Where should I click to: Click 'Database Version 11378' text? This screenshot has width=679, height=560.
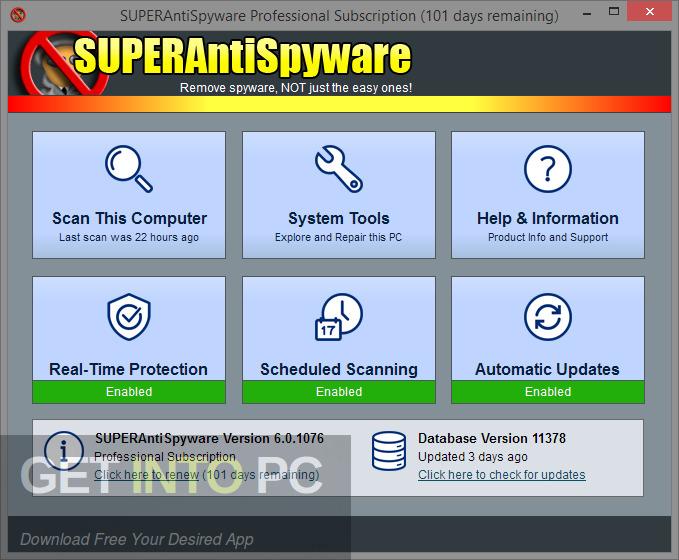(492, 438)
